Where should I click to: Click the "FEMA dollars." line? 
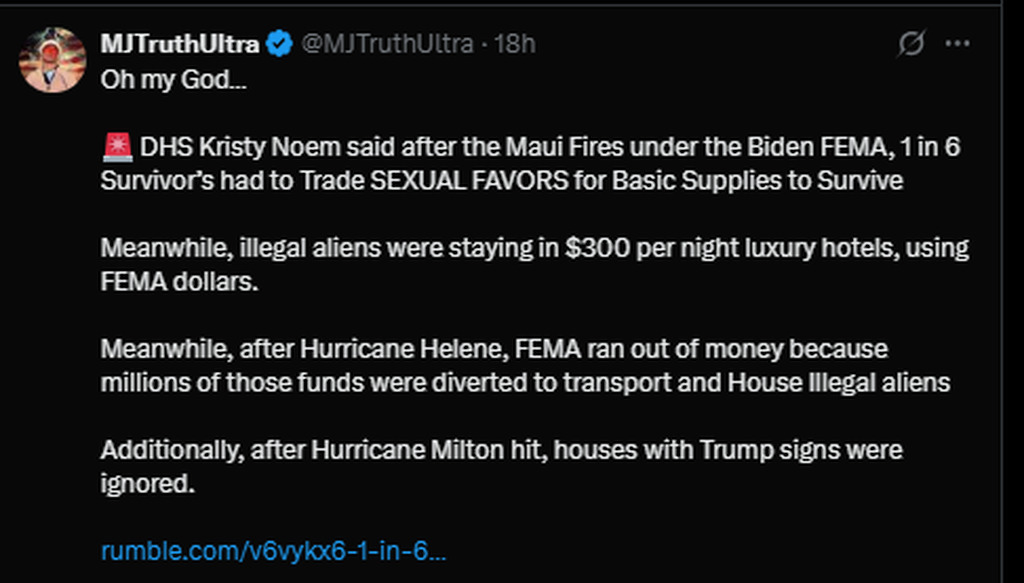tap(180, 281)
